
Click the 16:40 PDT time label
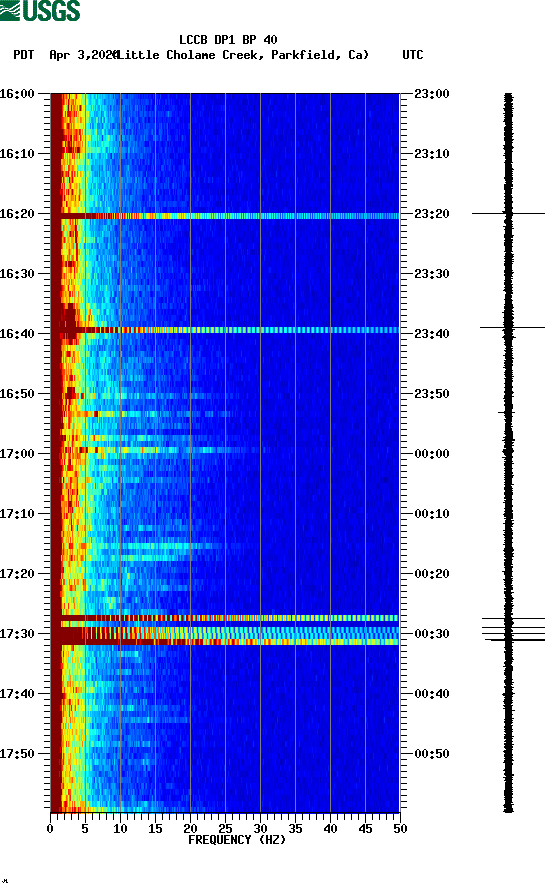click(x=17, y=334)
